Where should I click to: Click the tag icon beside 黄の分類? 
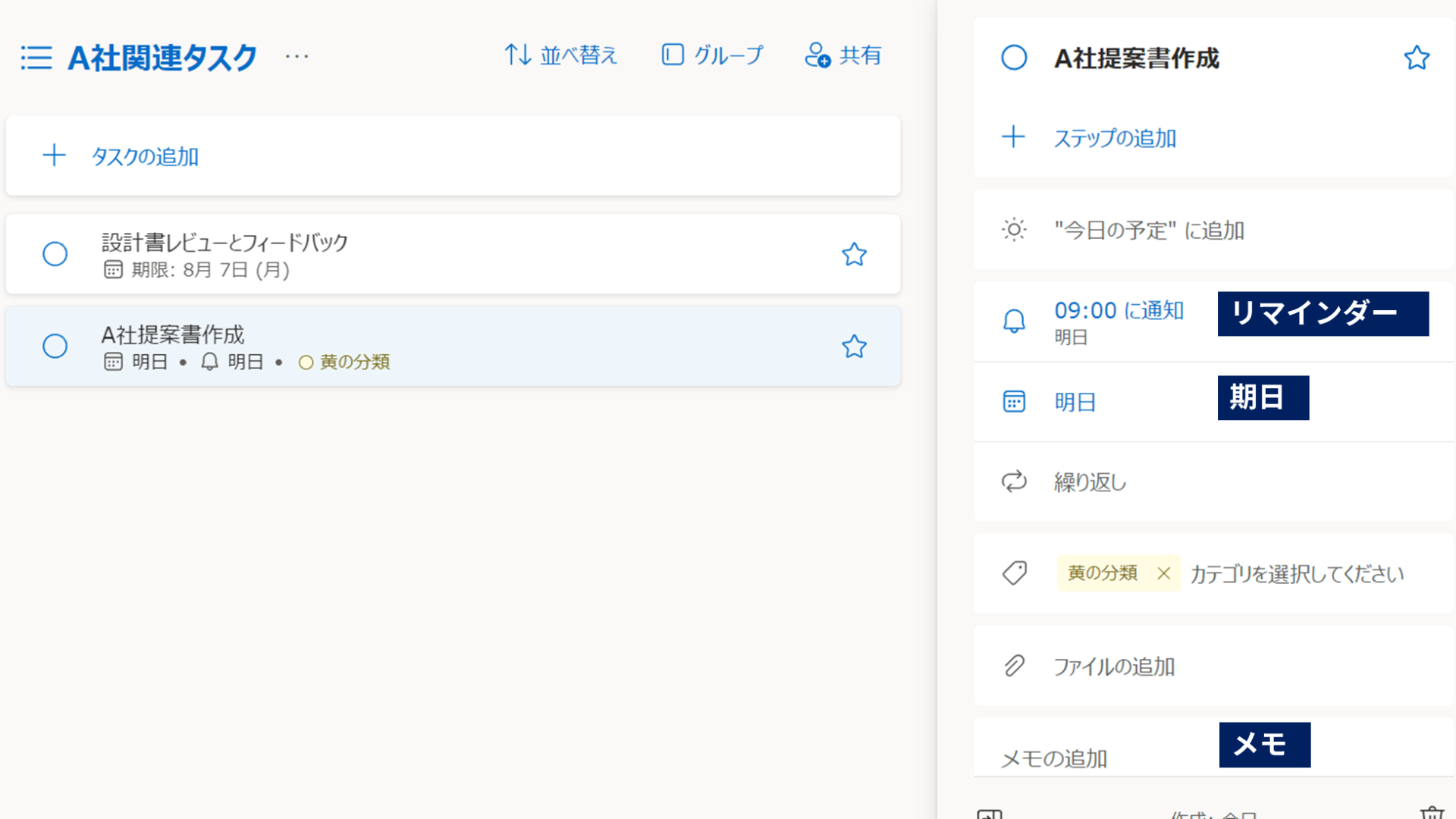tap(1015, 573)
